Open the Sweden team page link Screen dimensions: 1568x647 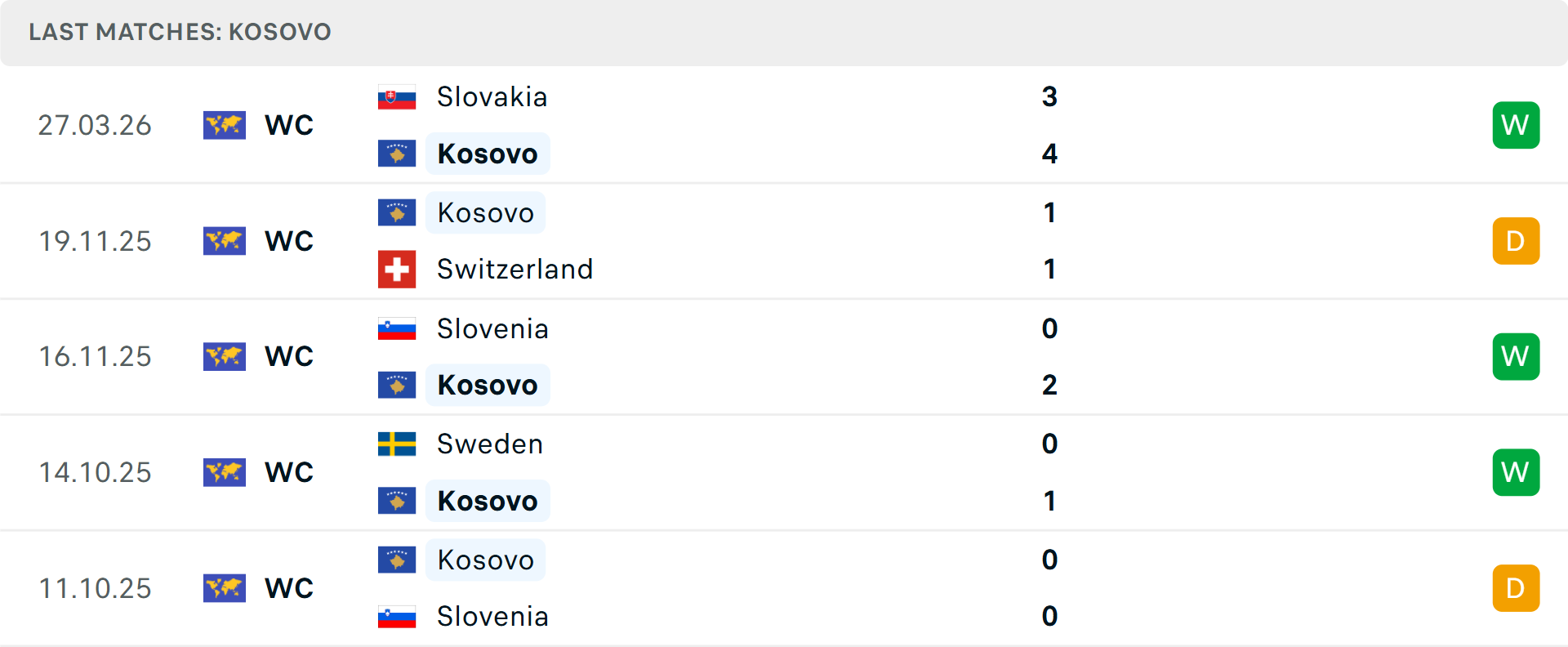[x=490, y=444]
